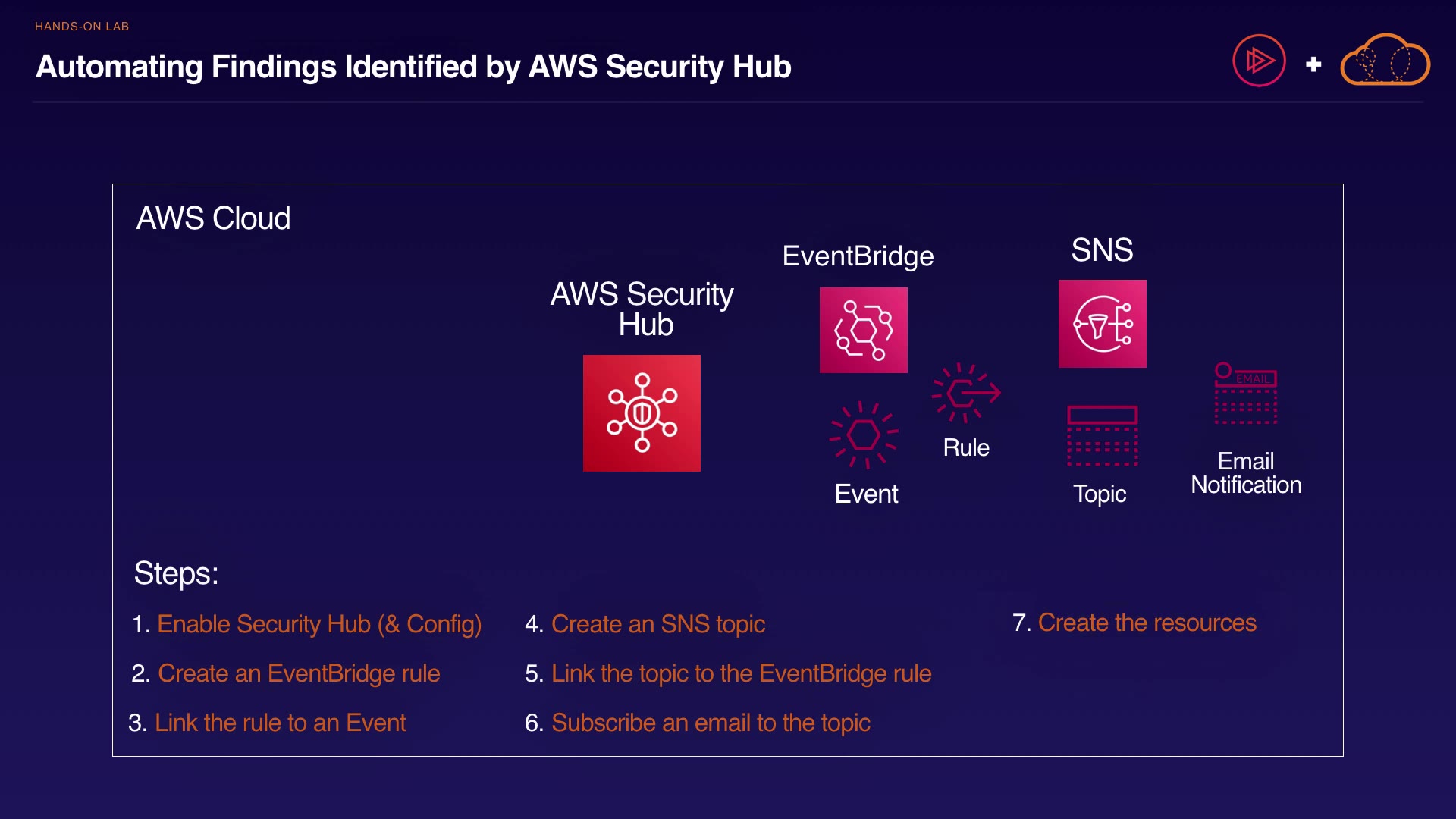Click the orange cloud guru logo
Screen dimensions: 1456x819
(x=1385, y=61)
